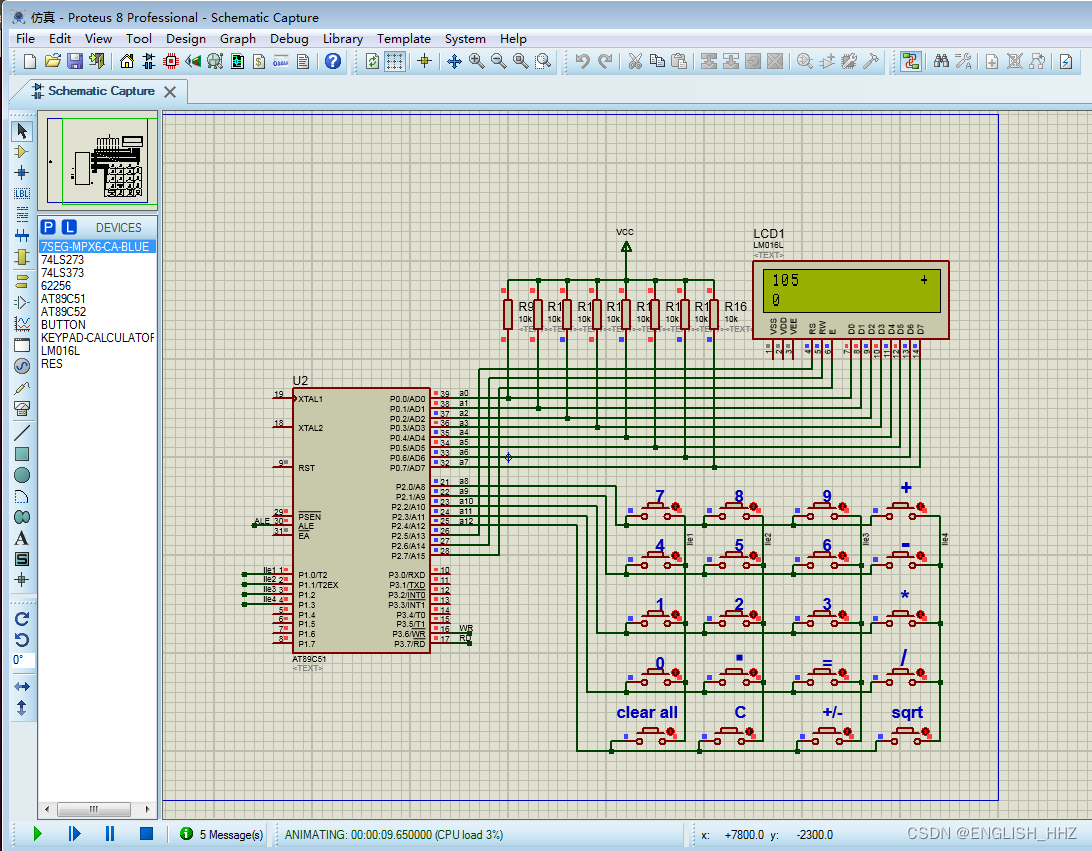Select the Component mode tool

21,152
